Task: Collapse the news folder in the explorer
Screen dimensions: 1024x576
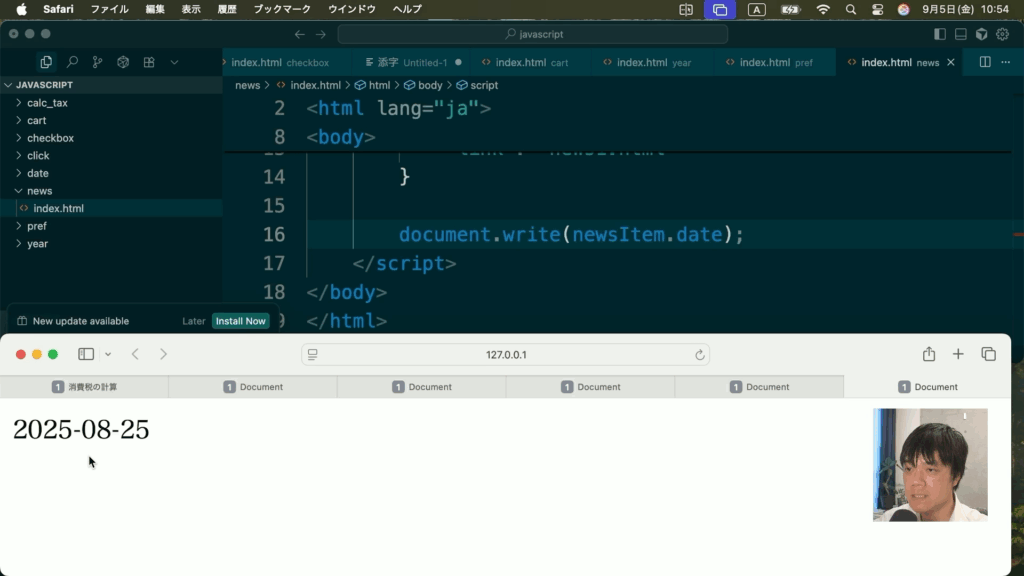Action: [39, 191]
